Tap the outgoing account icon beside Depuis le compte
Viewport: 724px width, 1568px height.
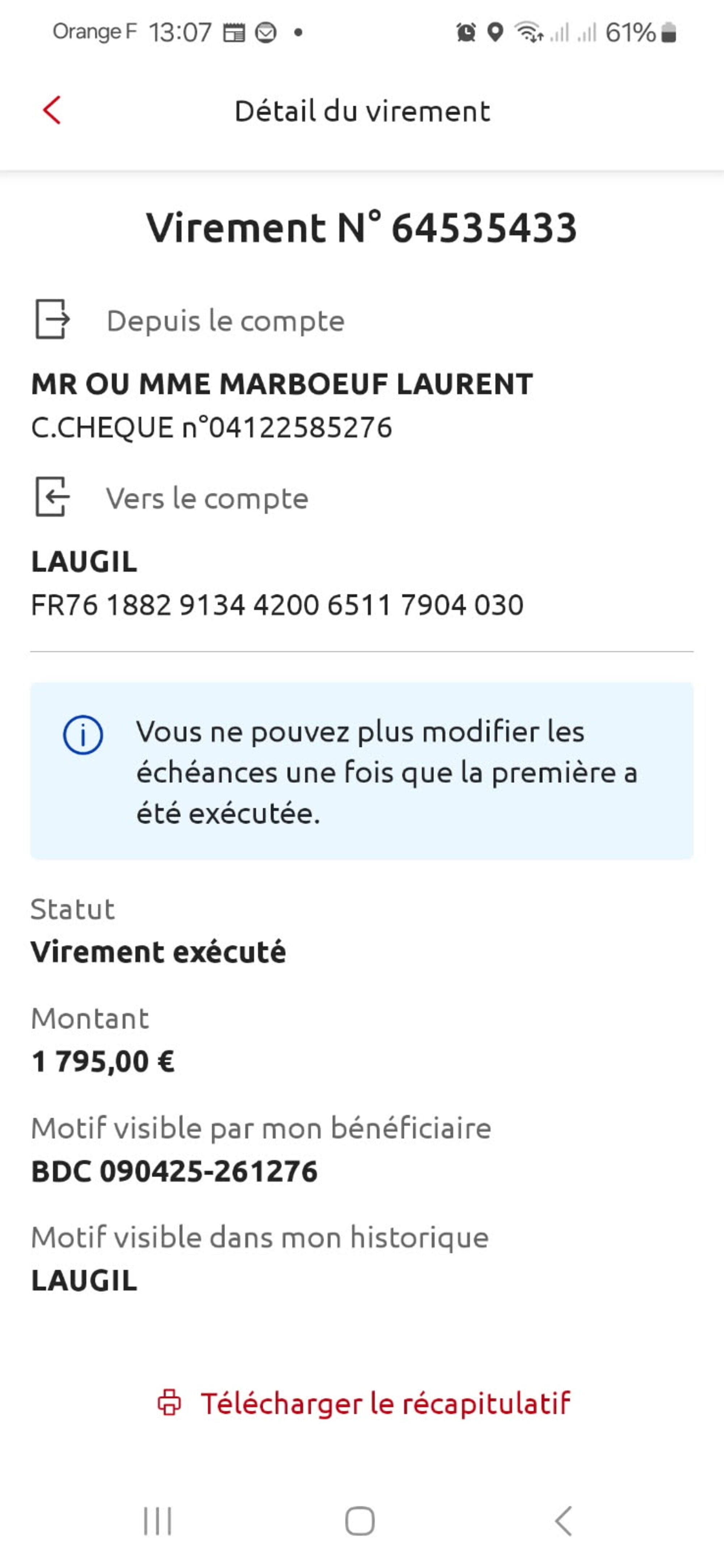pyautogui.click(x=52, y=319)
